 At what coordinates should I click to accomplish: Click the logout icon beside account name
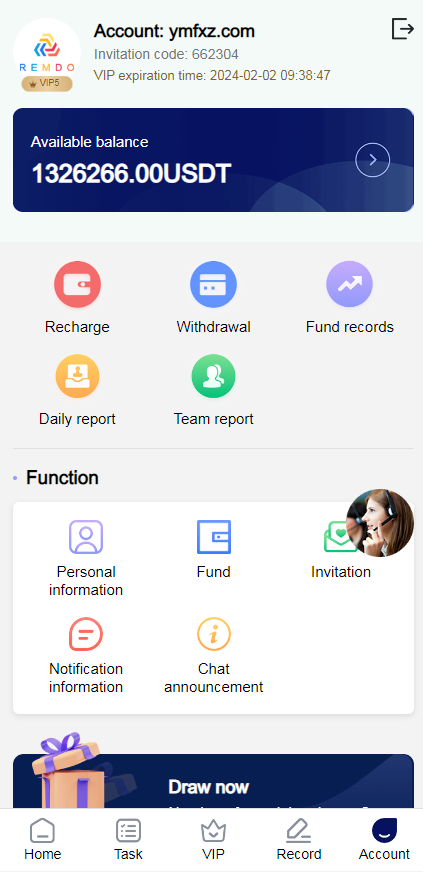402,28
